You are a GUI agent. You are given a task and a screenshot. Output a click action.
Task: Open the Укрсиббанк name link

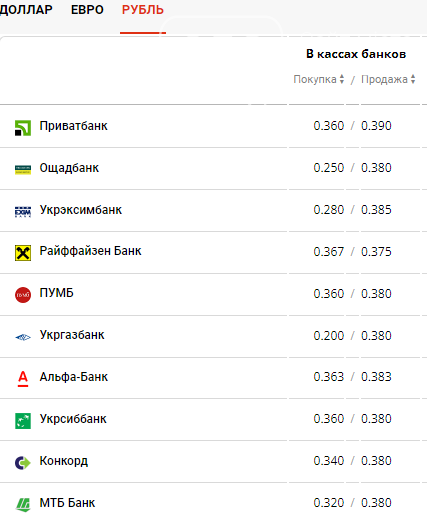[73, 419]
